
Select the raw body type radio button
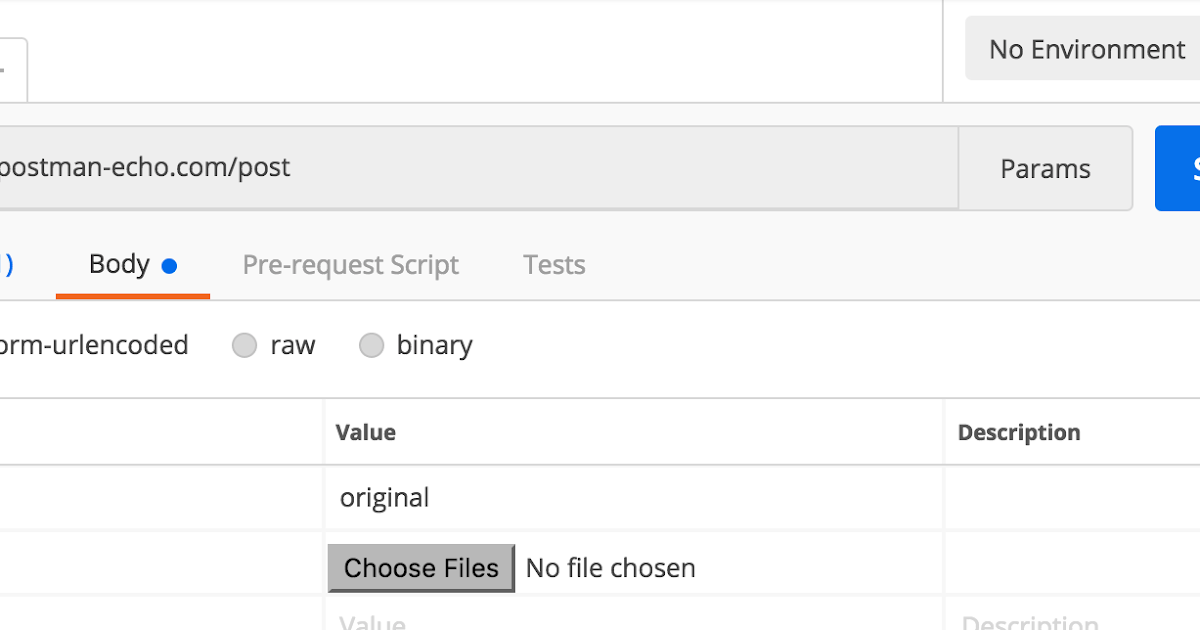tap(244, 346)
